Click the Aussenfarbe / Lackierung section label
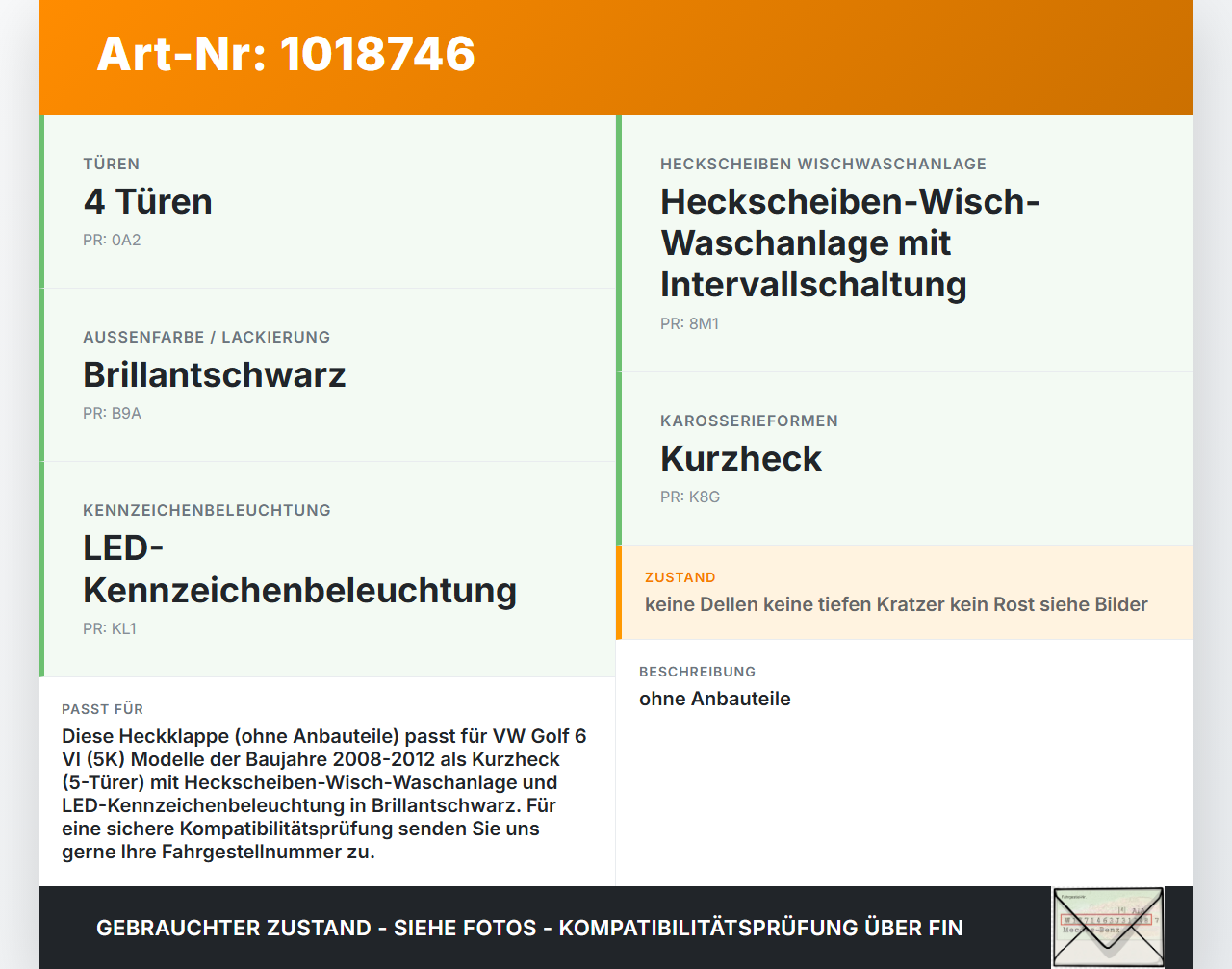1232x969 pixels. 206,337
